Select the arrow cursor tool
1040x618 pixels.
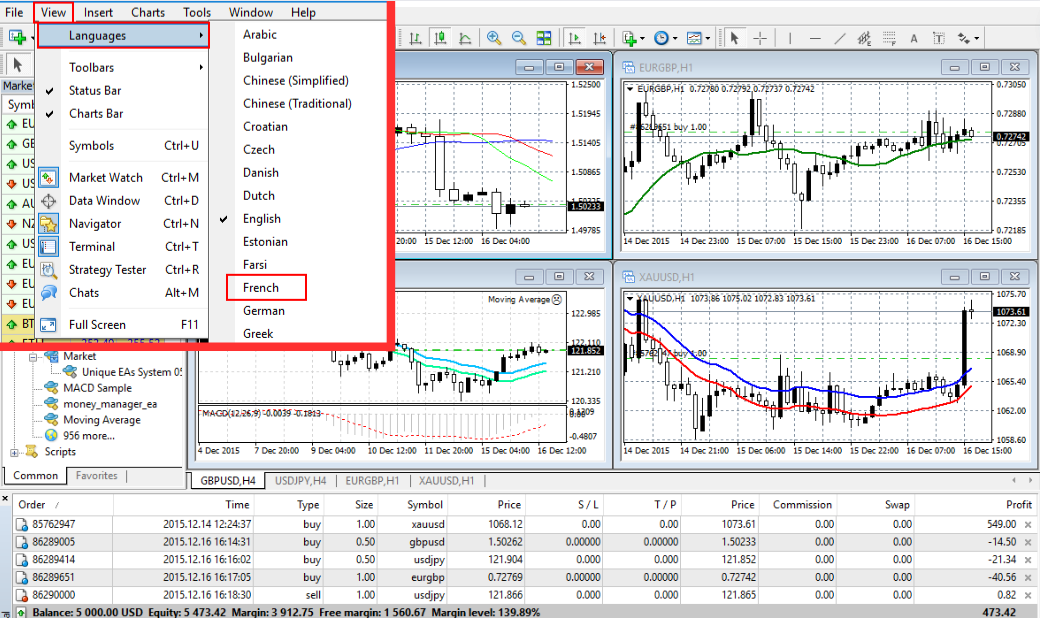[x=734, y=38]
